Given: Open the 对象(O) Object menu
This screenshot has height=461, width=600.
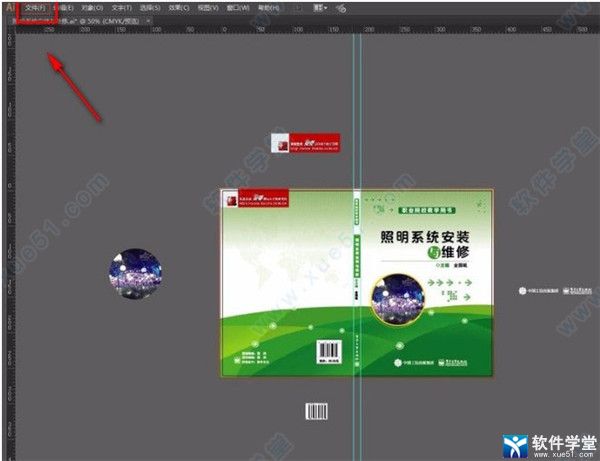Looking at the screenshot, I should click(92, 8).
